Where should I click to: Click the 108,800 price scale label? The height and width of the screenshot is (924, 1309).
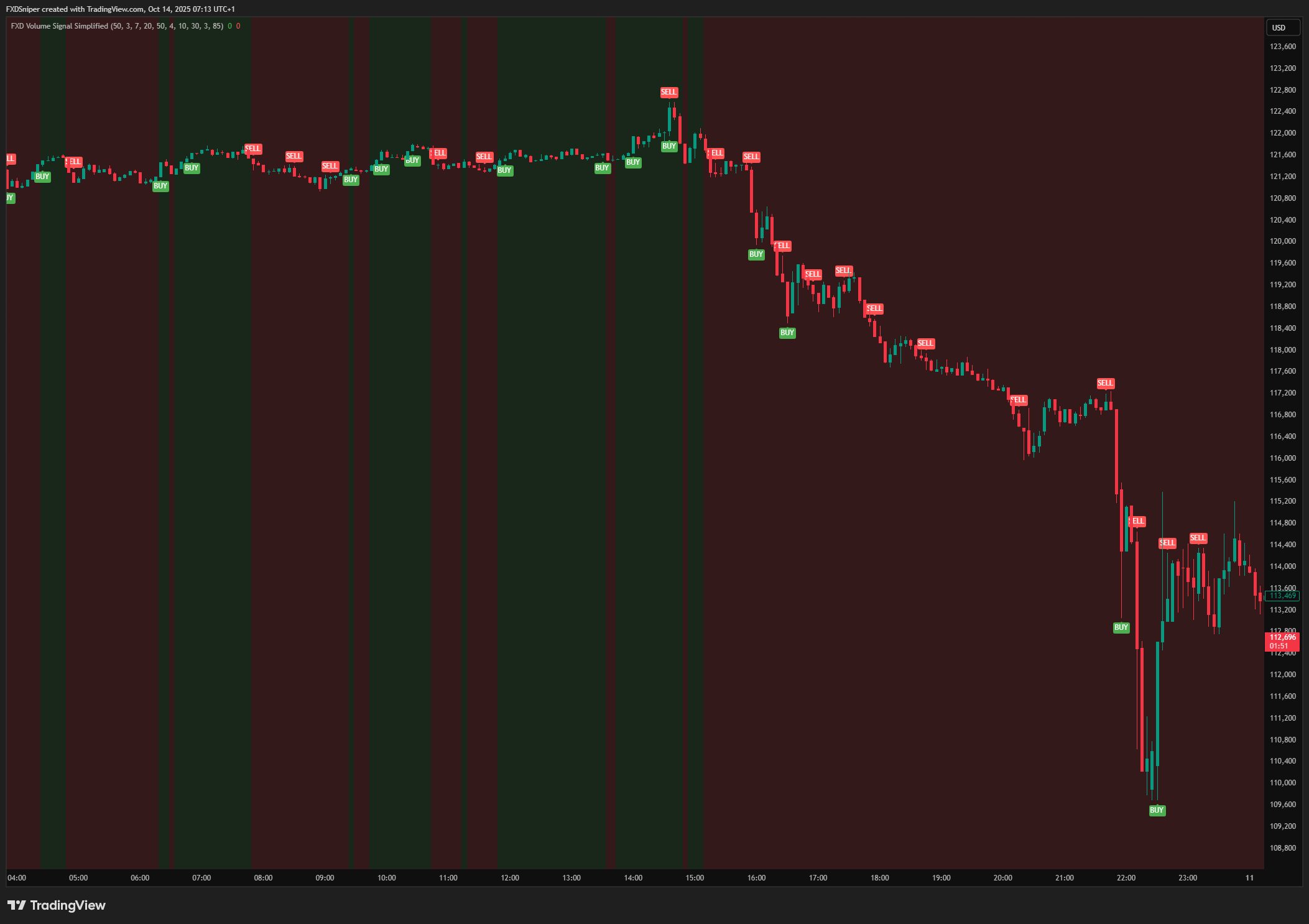click(x=1282, y=848)
